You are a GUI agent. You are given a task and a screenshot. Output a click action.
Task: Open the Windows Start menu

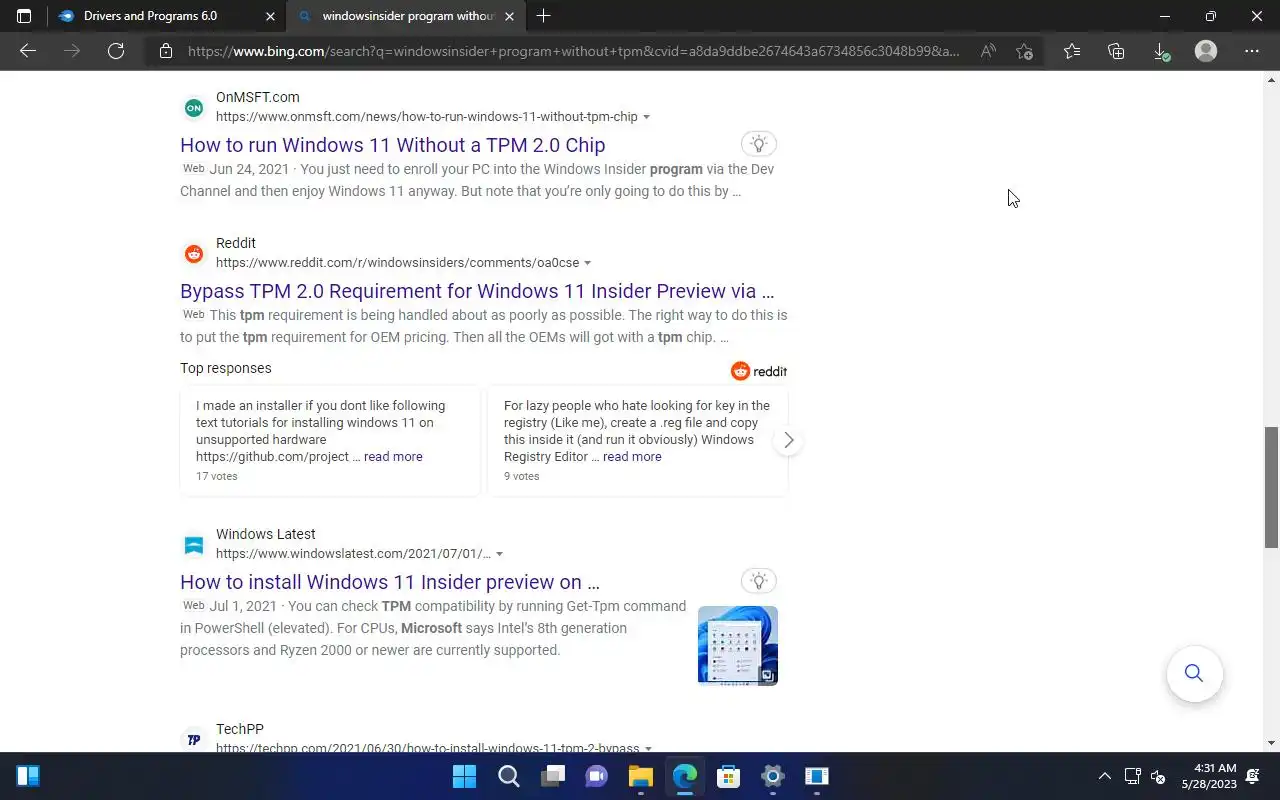click(465, 776)
